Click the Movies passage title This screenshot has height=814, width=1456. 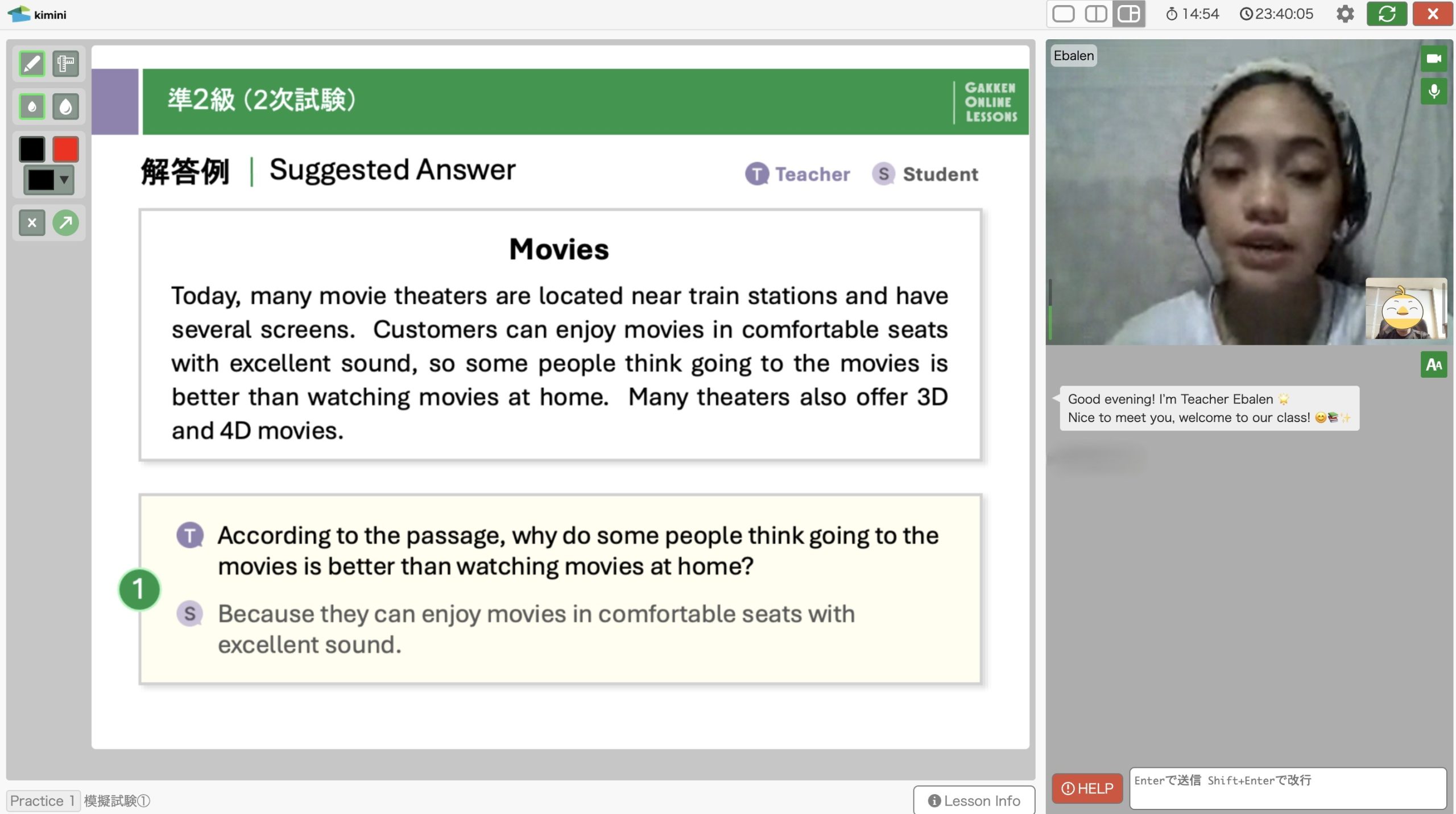[559, 249]
